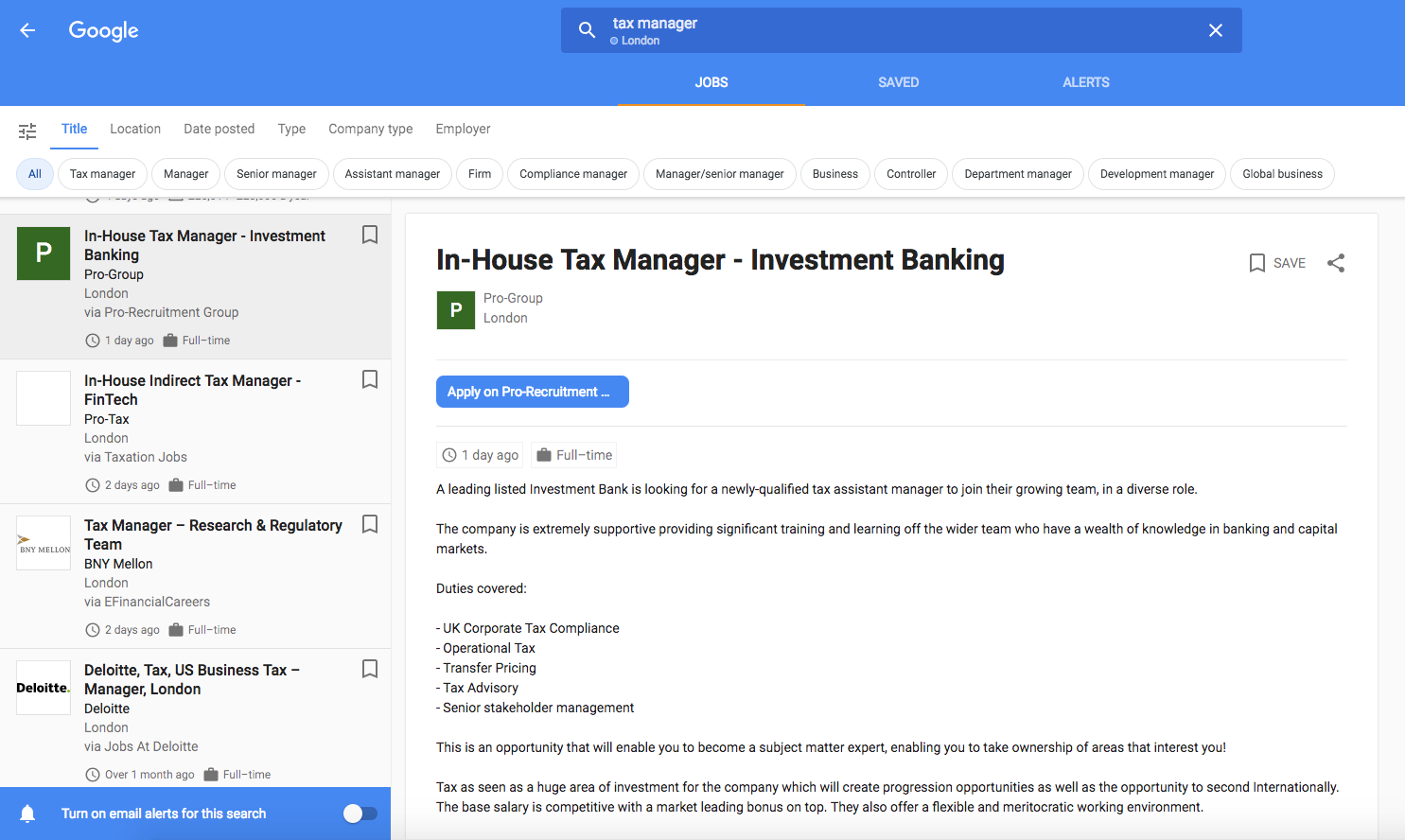1405x840 pixels.
Task: Filter by Business chip
Action: [835, 174]
